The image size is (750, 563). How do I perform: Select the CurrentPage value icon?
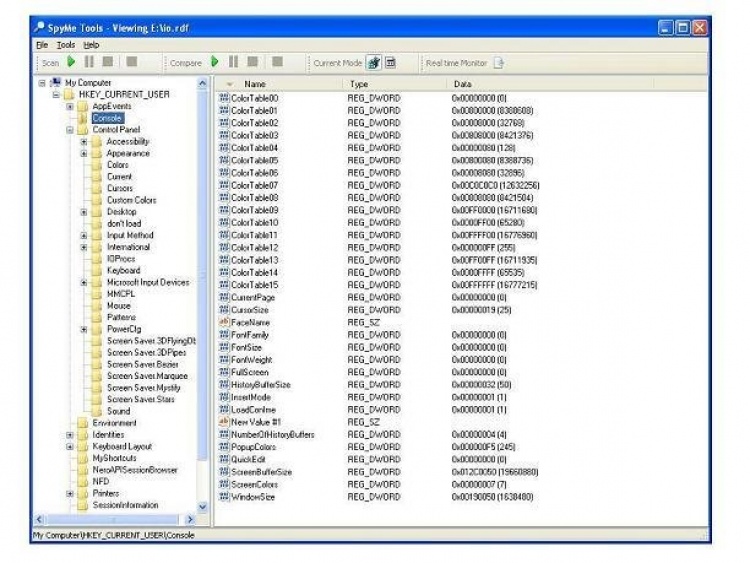click(224, 297)
